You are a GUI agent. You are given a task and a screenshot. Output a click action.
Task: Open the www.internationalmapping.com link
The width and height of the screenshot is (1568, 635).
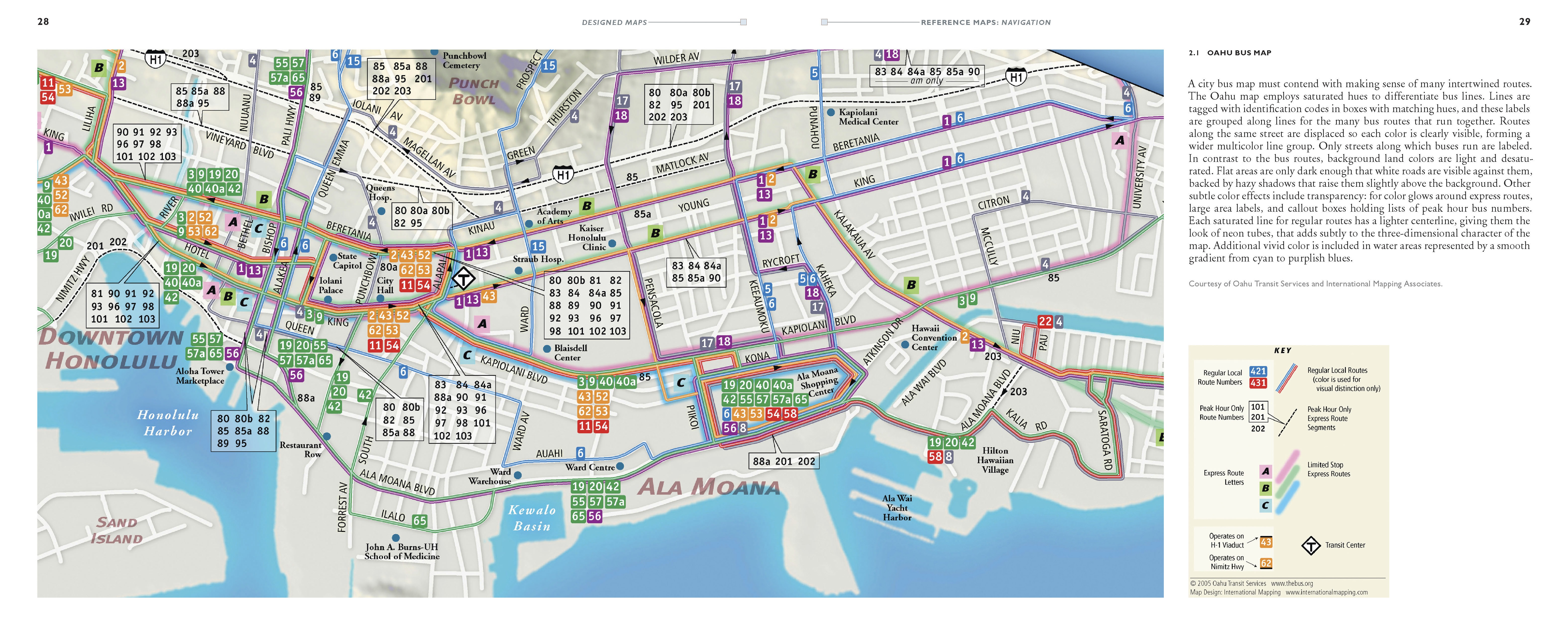[1326, 592]
